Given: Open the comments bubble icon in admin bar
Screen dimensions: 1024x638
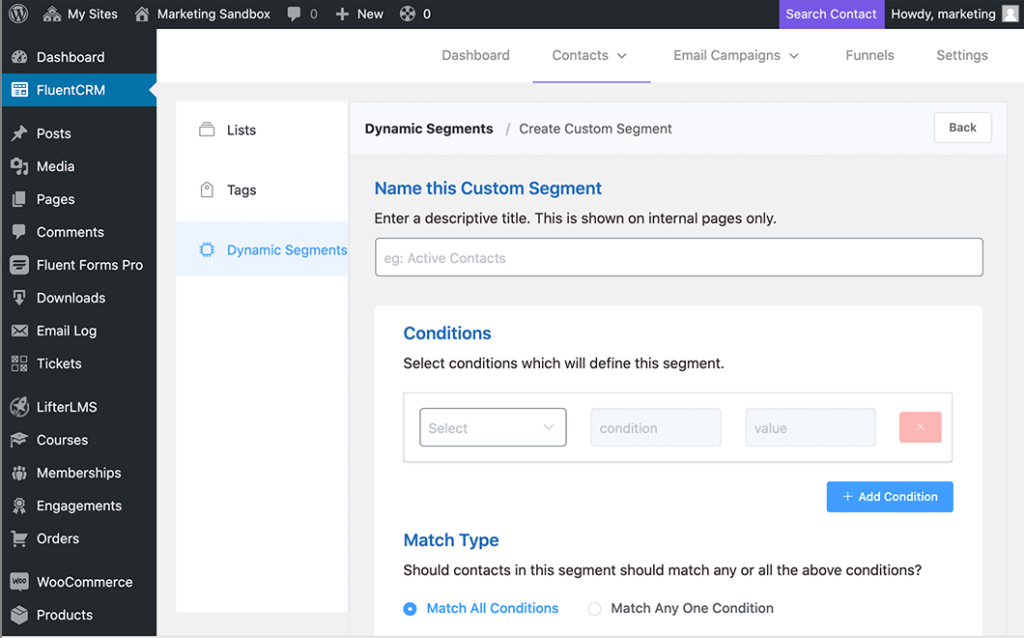Looking at the screenshot, I should [x=294, y=14].
